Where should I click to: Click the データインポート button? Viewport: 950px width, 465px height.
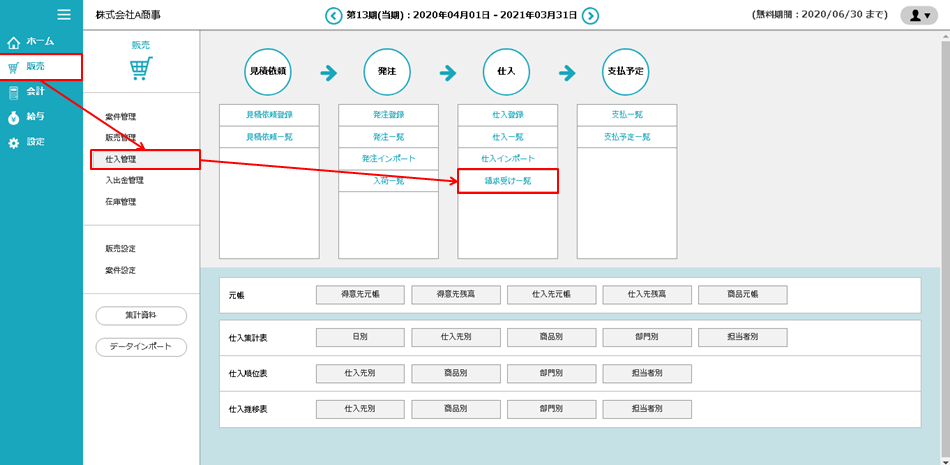[141, 347]
